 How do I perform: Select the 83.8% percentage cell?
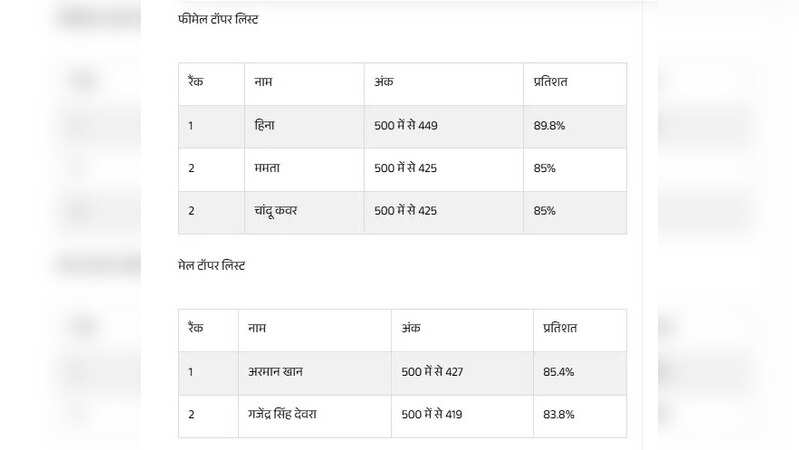pyautogui.click(x=558, y=414)
